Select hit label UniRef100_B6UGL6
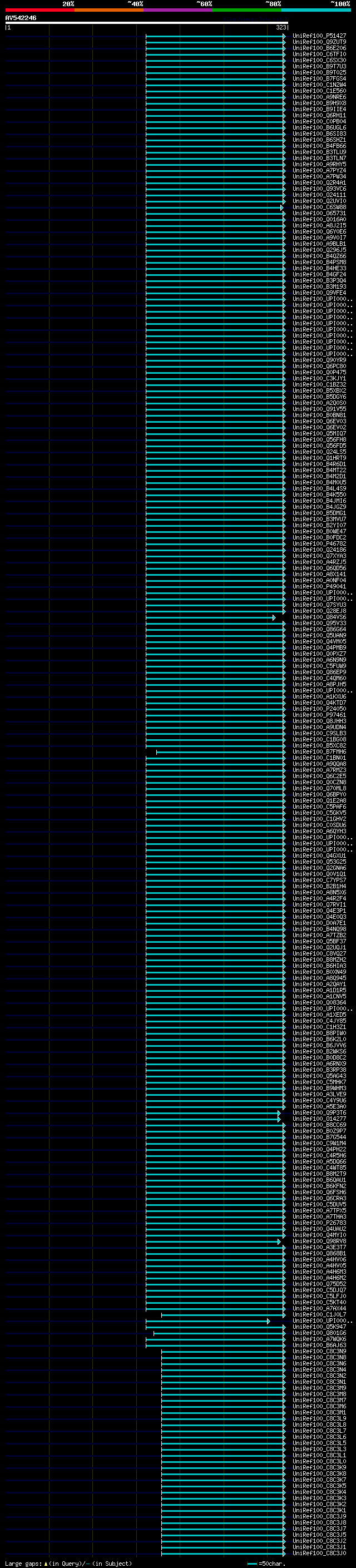Image resolution: width=356 pixels, height=1568 pixels. [319, 128]
